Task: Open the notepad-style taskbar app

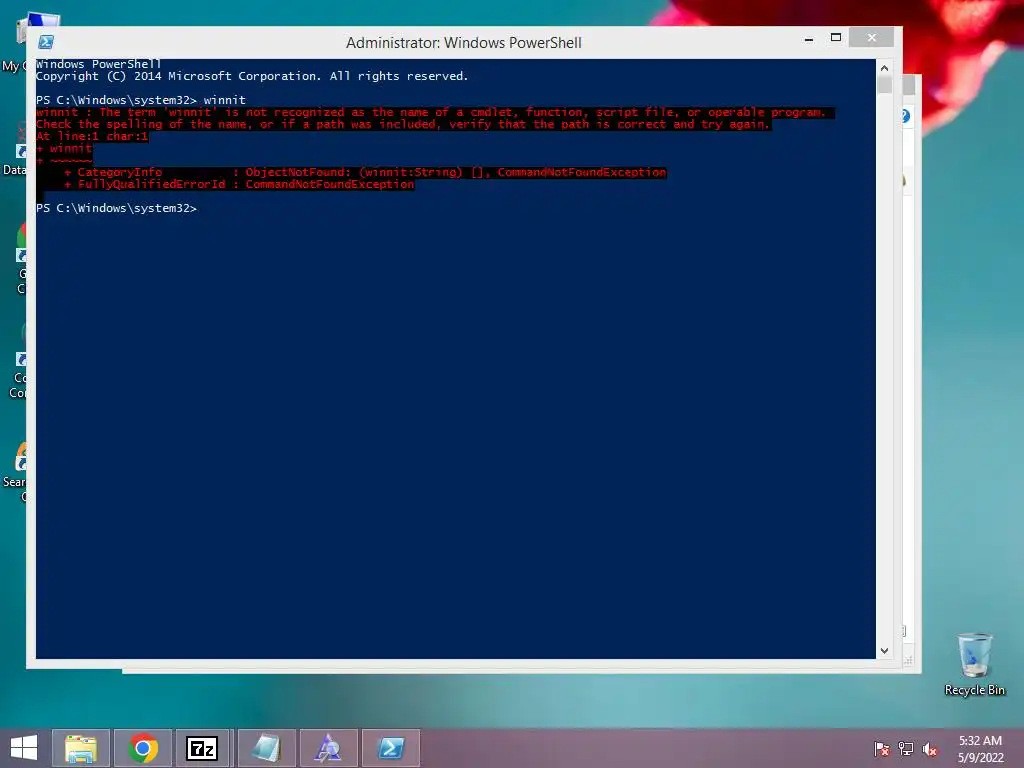Action: click(x=266, y=748)
